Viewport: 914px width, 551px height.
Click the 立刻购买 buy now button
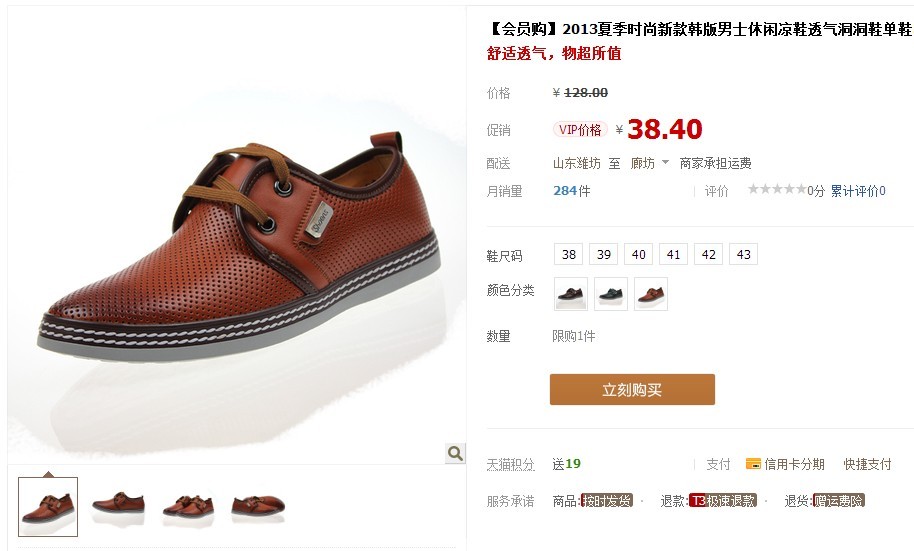pos(632,389)
